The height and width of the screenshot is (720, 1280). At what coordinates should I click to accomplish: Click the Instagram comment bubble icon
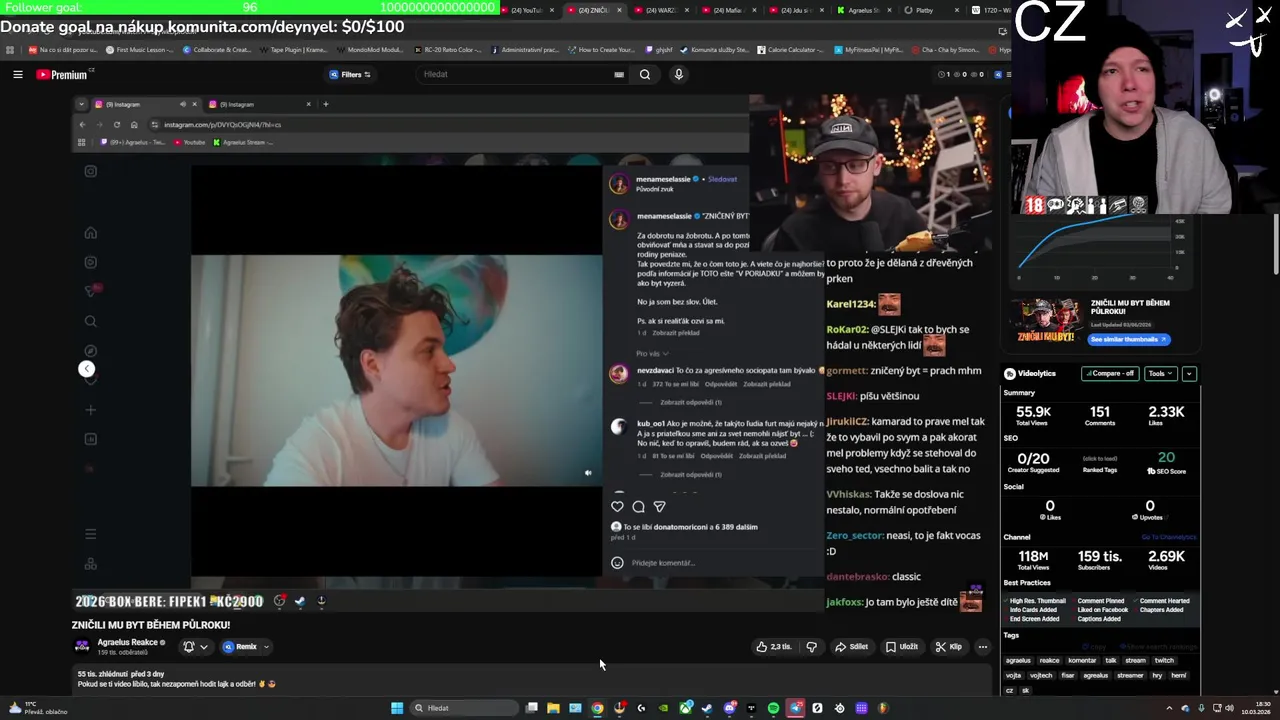(x=638, y=507)
